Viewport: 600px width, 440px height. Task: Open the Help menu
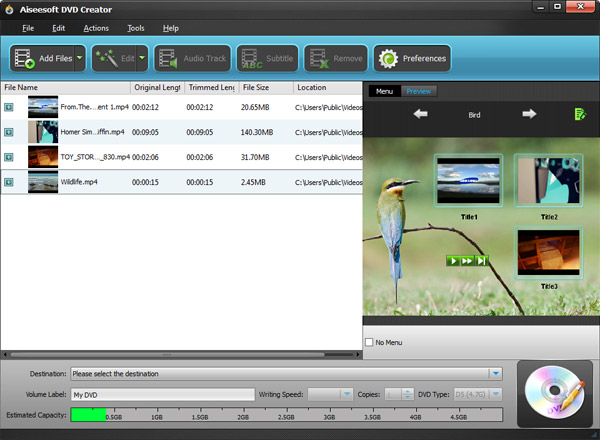[171, 28]
